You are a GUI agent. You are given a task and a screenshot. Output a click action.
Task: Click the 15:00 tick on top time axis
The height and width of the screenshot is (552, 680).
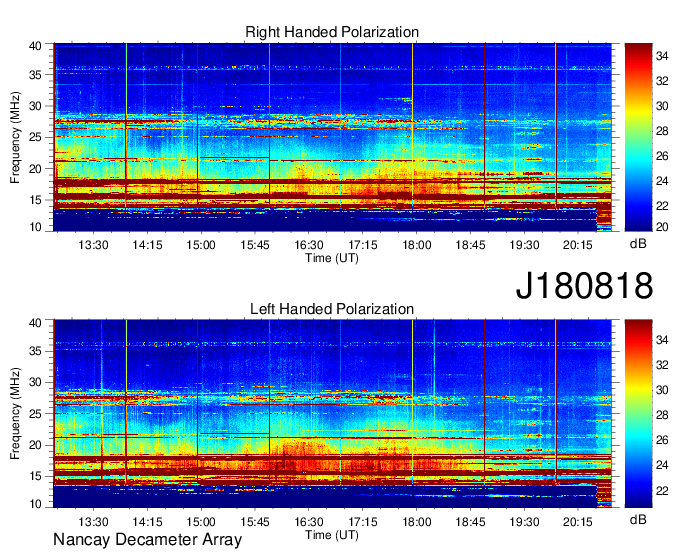click(201, 245)
